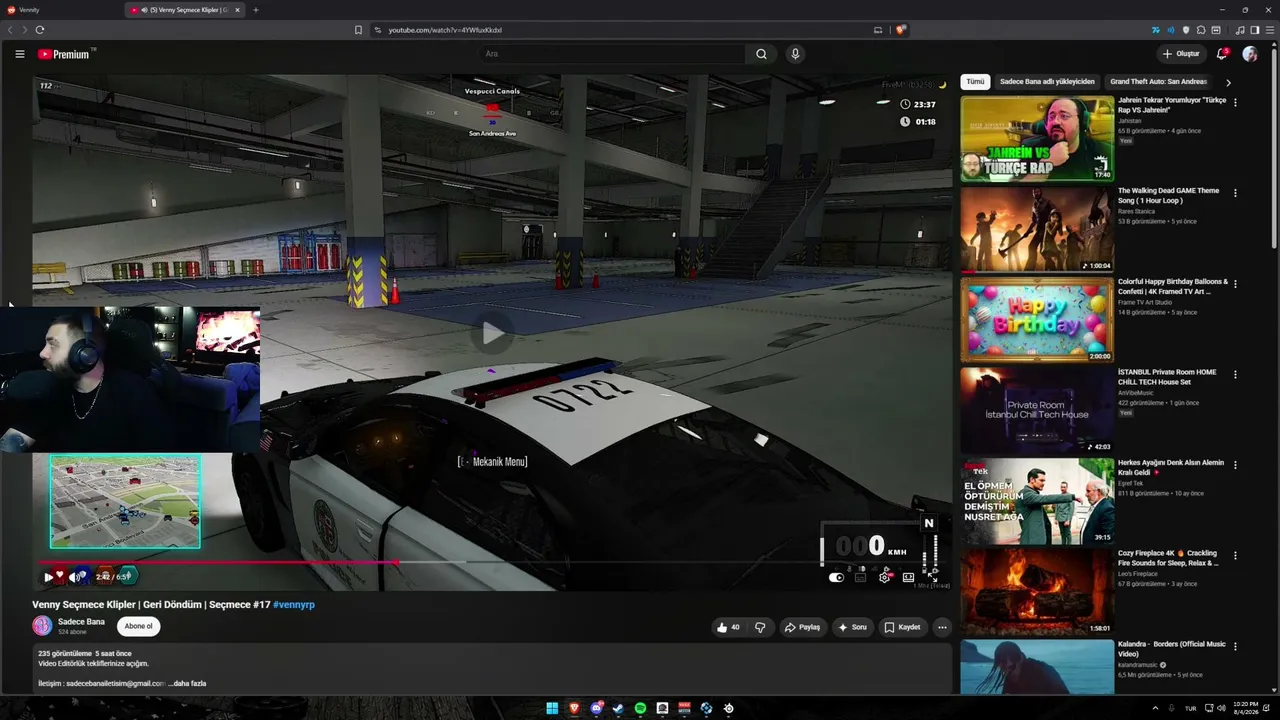Select the Grand Theft Auto: San Andreas chip

pyautogui.click(x=1159, y=82)
